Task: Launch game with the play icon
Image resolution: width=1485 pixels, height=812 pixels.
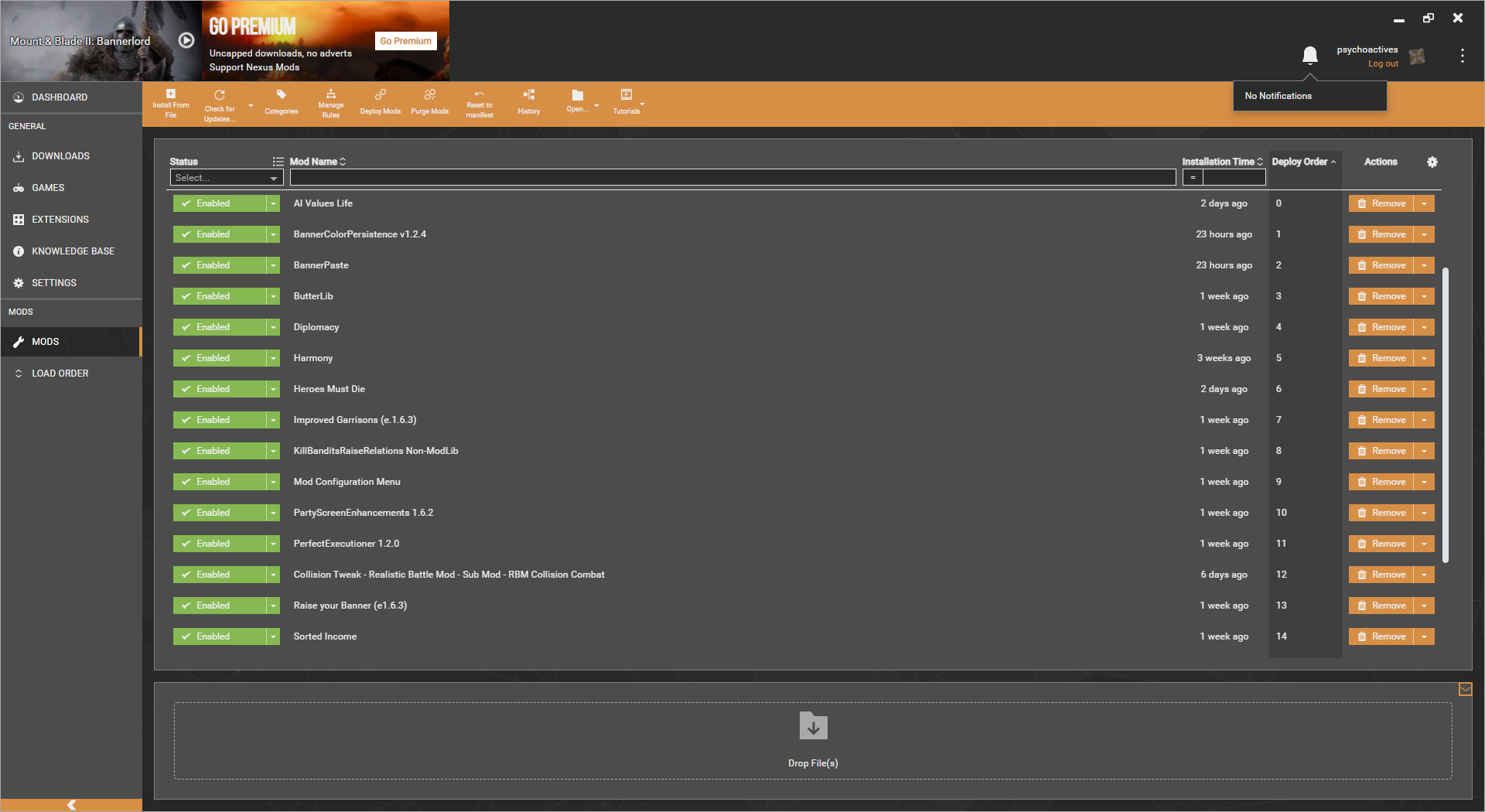Action: [186, 40]
